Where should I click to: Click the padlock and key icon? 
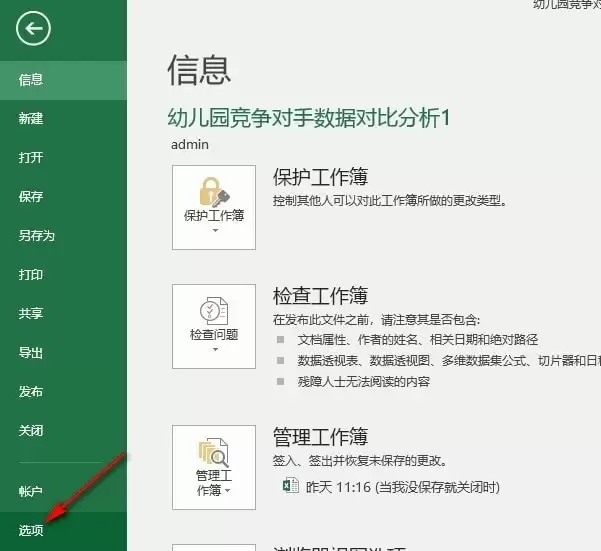coord(214,192)
